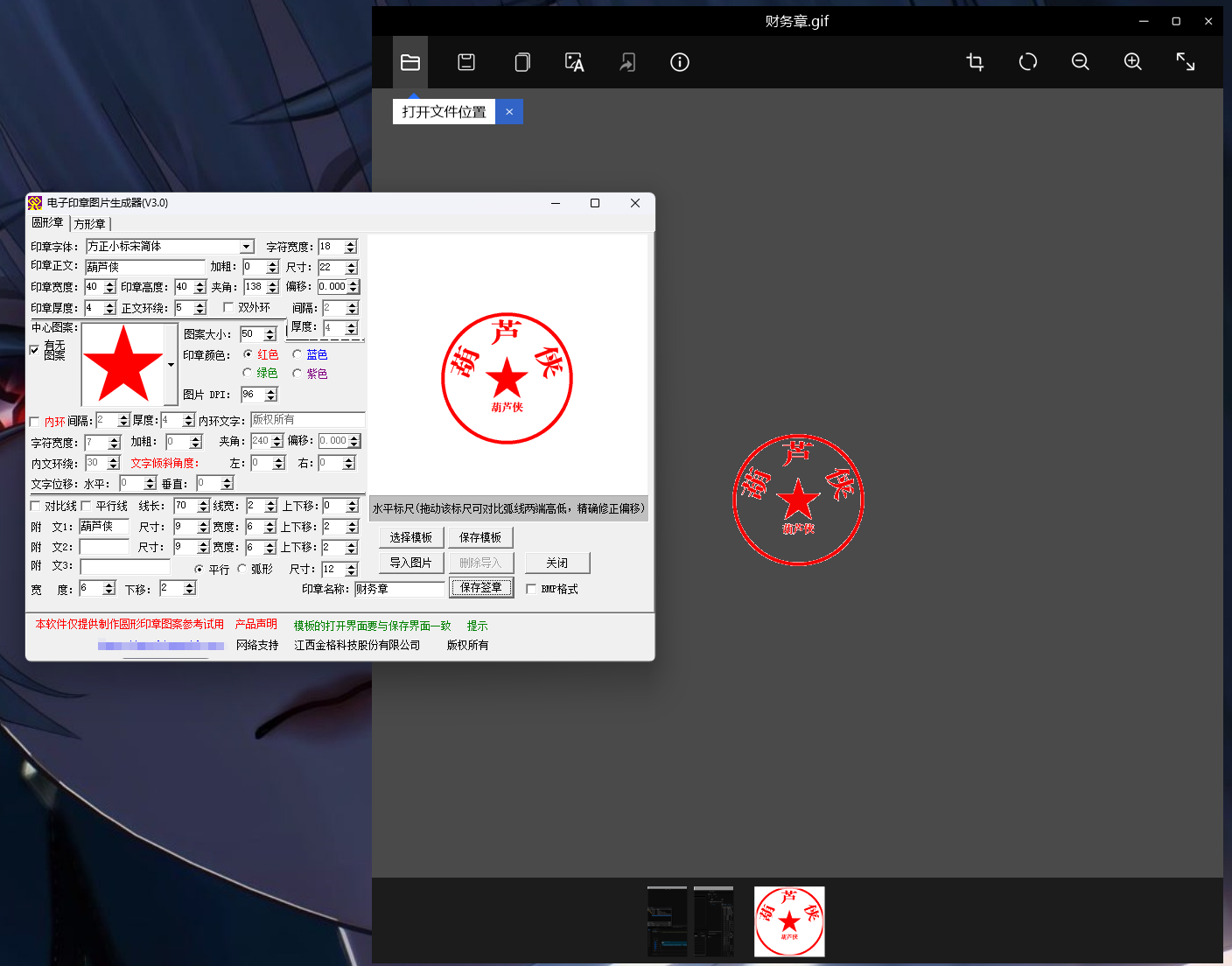Click the 网络支持 text
1232x966 pixels.
pos(257,645)
